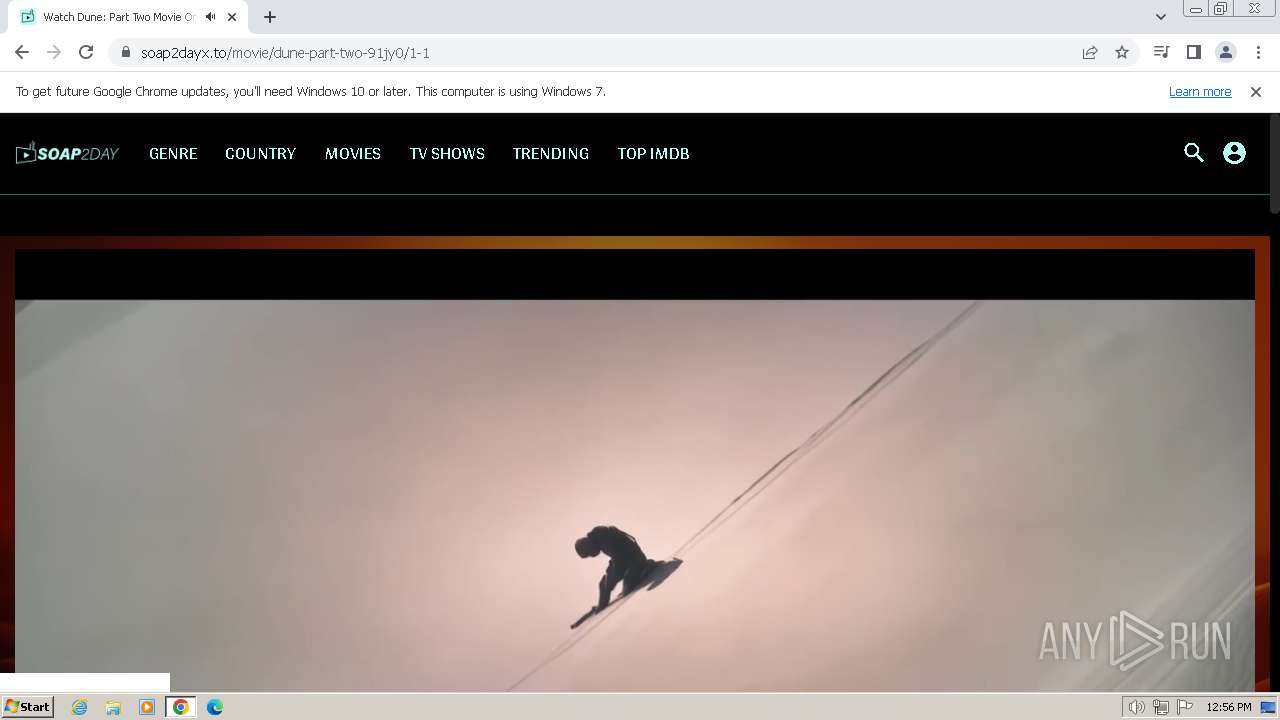Open the network tray icon
The image size is (1280, 720).
tap(1161, 707)
